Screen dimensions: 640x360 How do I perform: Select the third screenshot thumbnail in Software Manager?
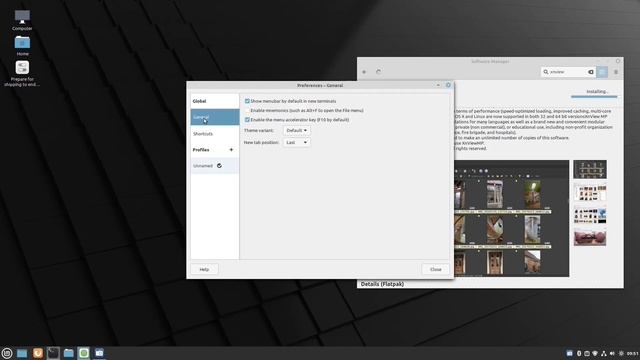[x=590, y=215]
